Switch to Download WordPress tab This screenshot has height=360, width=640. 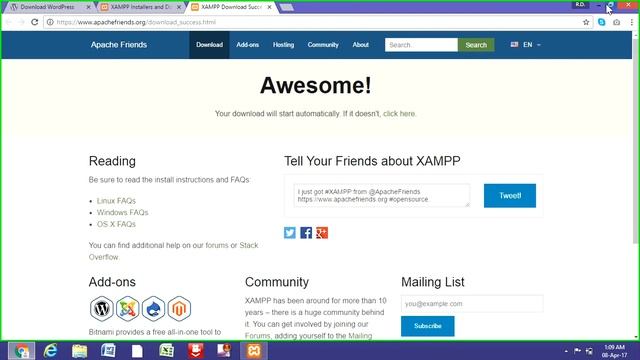47,7
